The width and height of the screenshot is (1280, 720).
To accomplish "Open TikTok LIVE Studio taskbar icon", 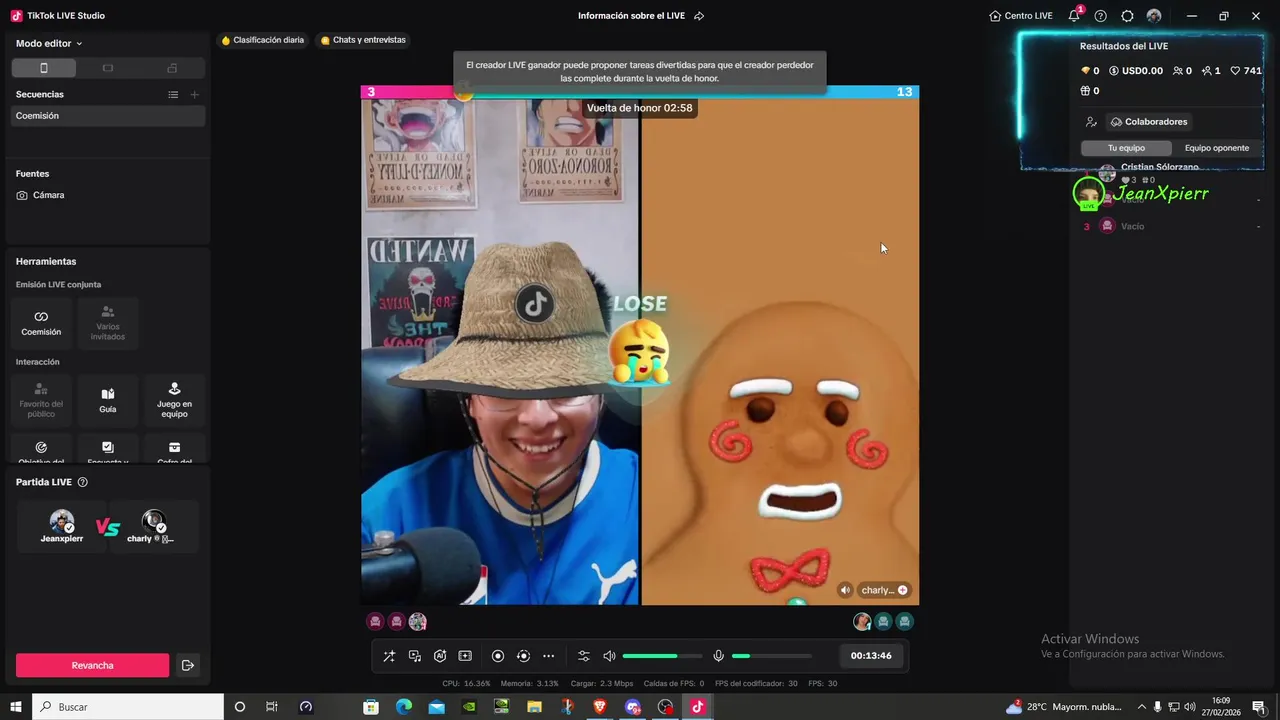I will [698, 707].
